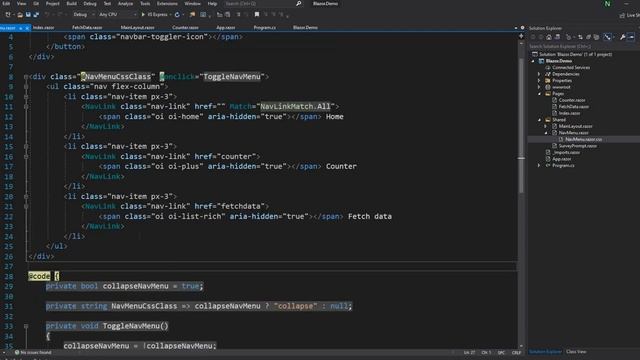Switch to the Counter.razor tab

[x=185, y=28]
